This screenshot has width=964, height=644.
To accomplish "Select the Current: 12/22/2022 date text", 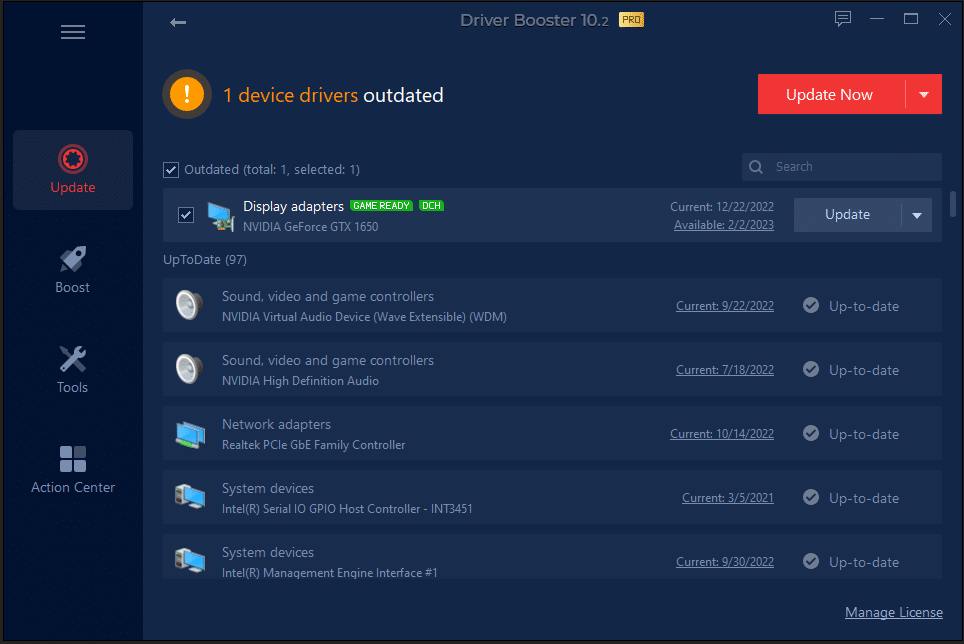I will 722,206.
